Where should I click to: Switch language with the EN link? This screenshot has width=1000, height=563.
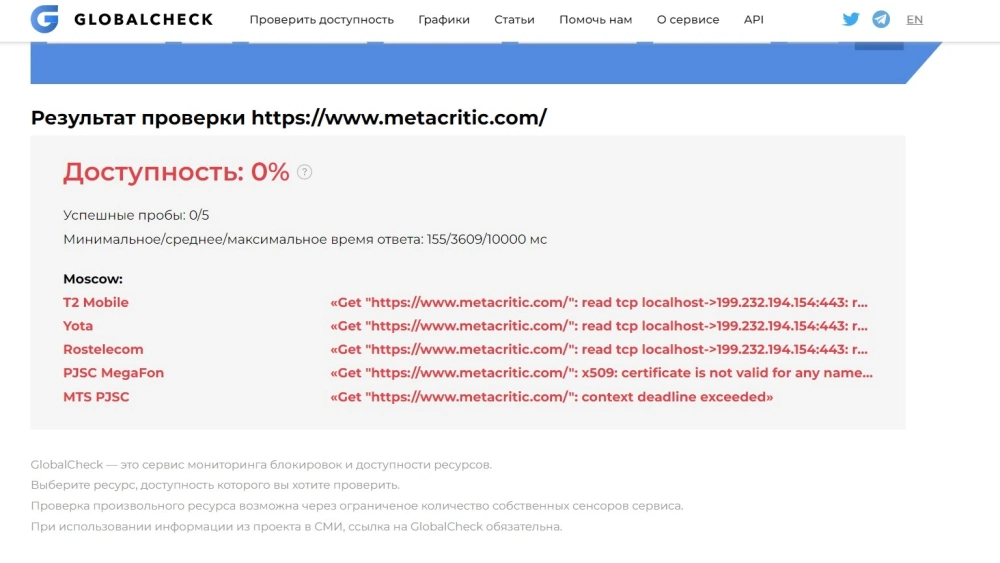coord(914,20)
